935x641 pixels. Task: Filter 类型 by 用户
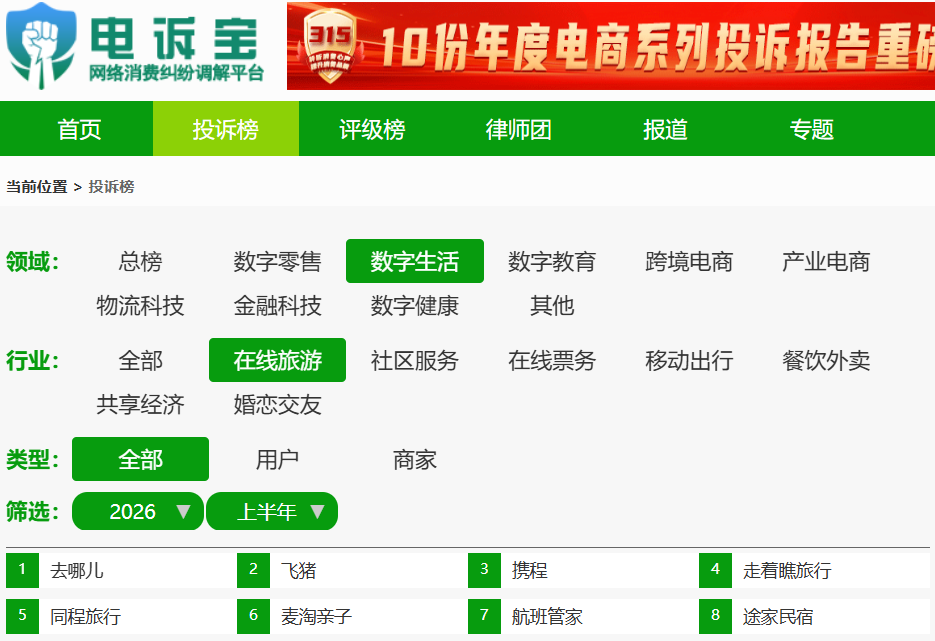pos(277,459)
